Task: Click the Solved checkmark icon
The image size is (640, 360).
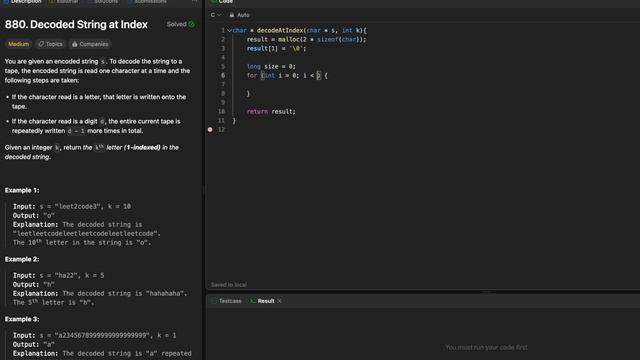Action: tap(191, 24)
